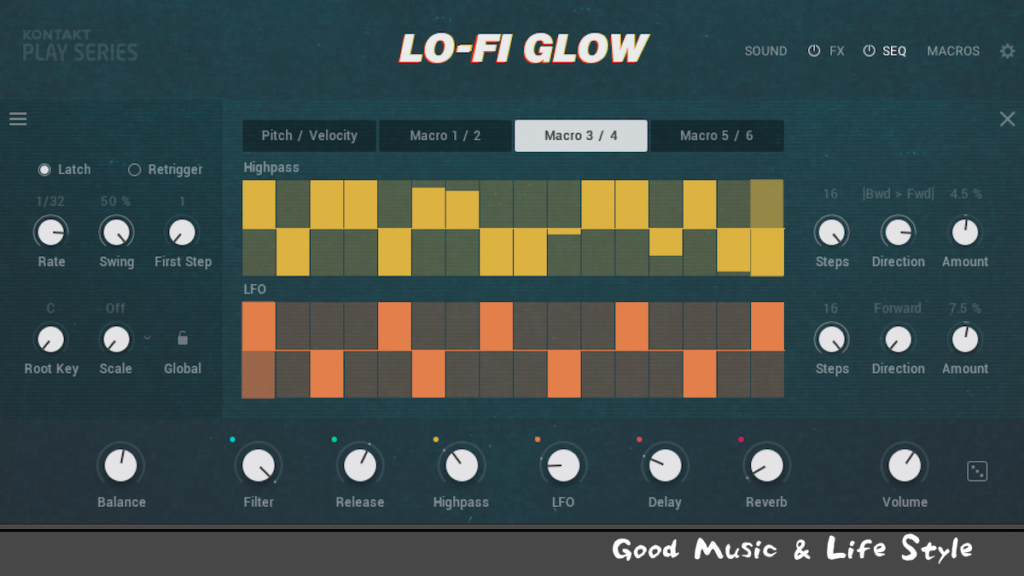Click the Reverb macro knob
1024x576 pixels.
(766, 466)
